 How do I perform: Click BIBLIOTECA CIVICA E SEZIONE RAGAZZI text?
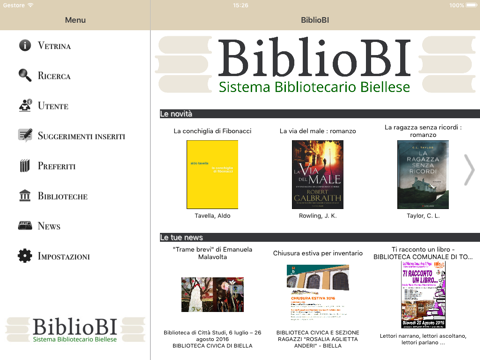(318, 339)
